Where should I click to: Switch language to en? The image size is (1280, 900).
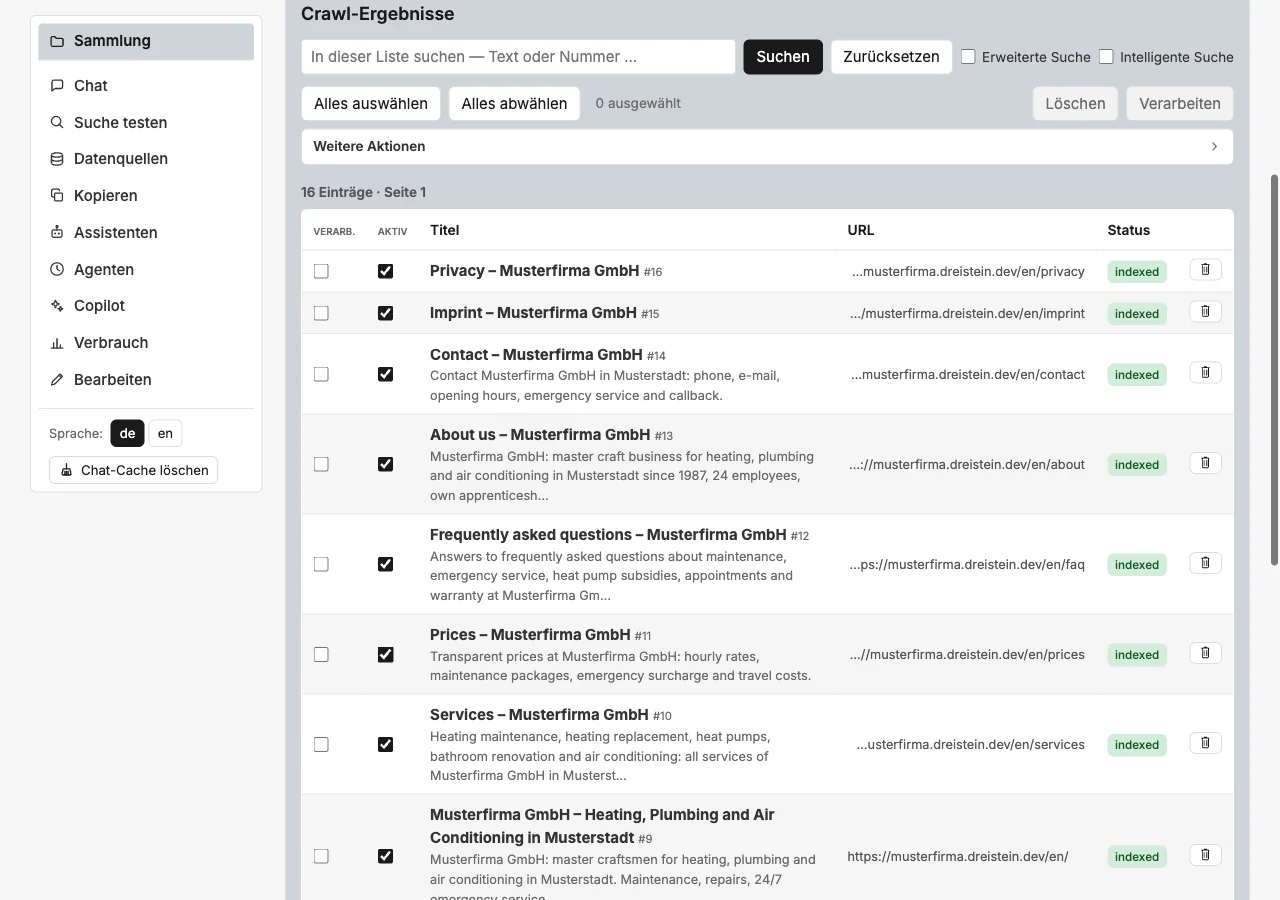coord(166,433)
